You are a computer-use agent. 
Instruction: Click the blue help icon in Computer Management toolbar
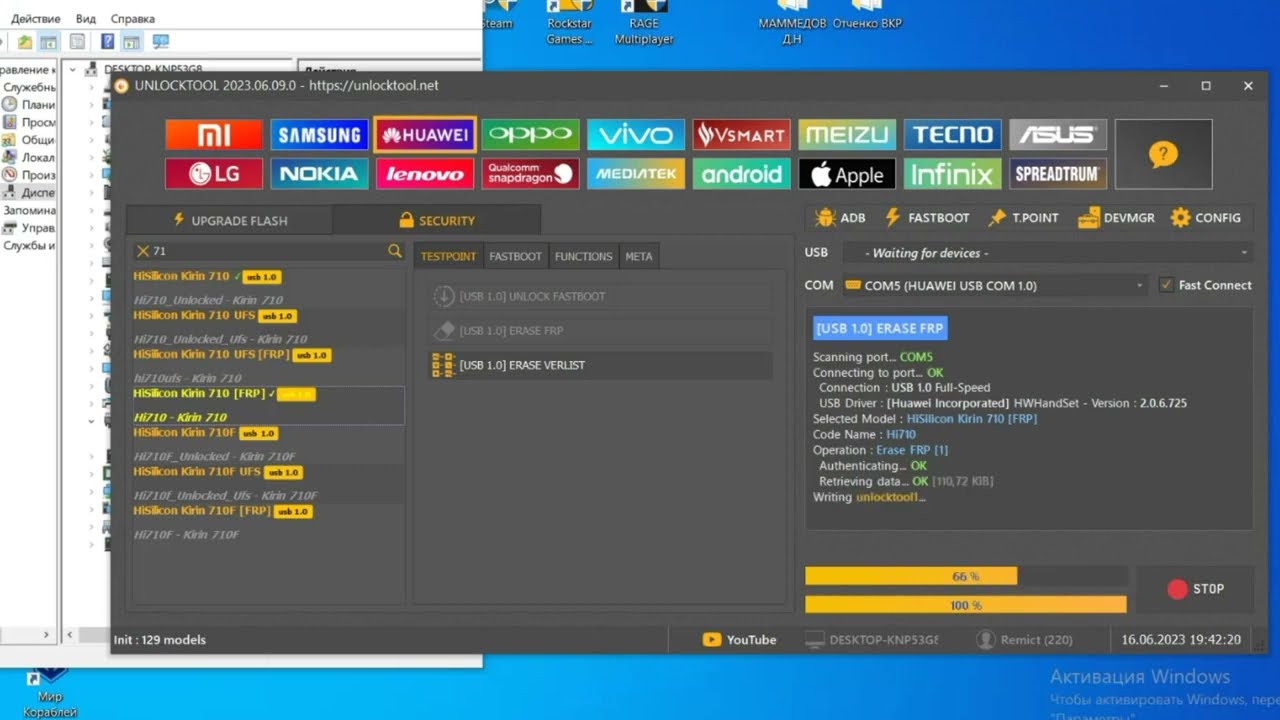[107, 42]
